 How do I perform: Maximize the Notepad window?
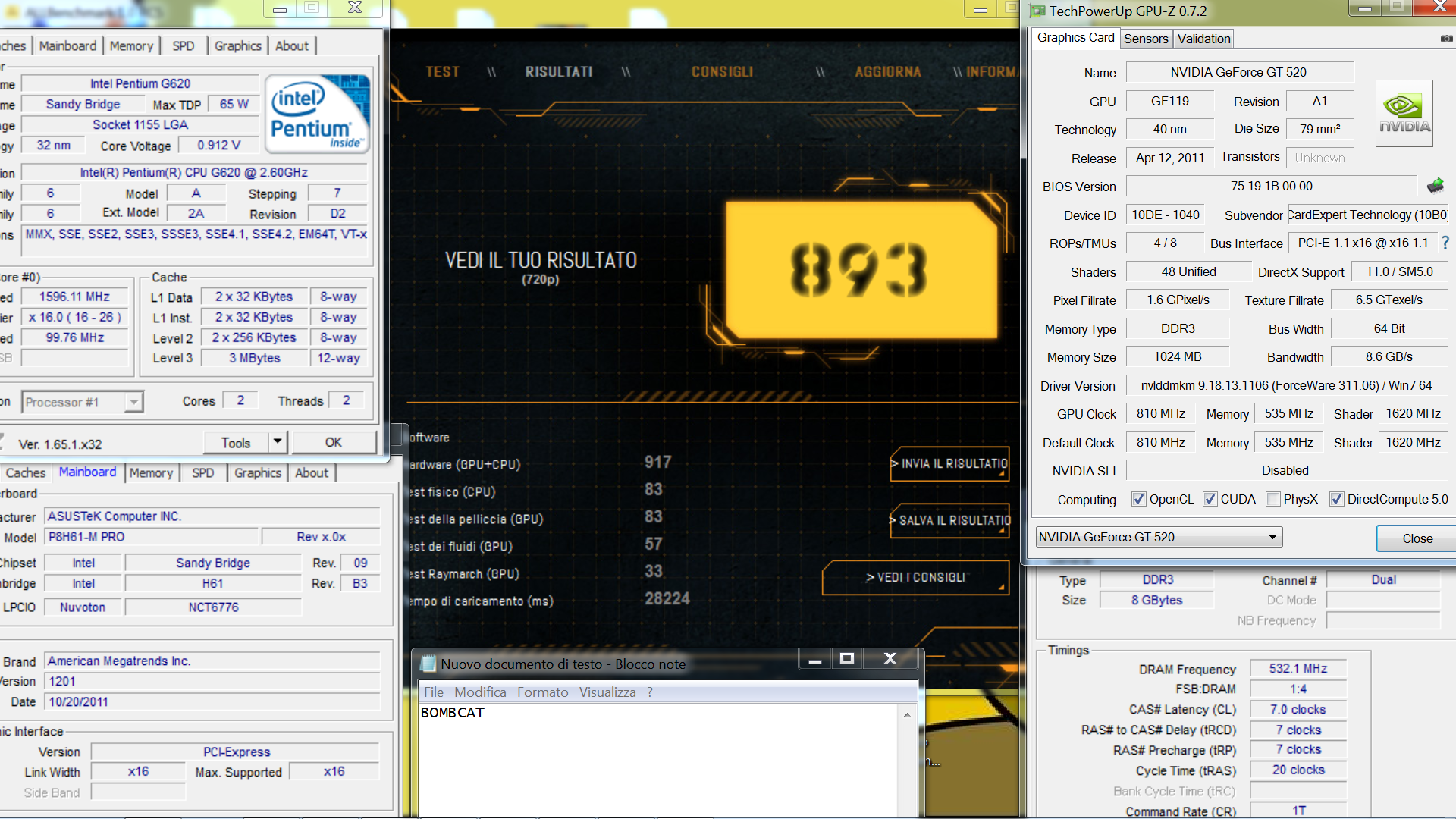[x=847, y=658]
